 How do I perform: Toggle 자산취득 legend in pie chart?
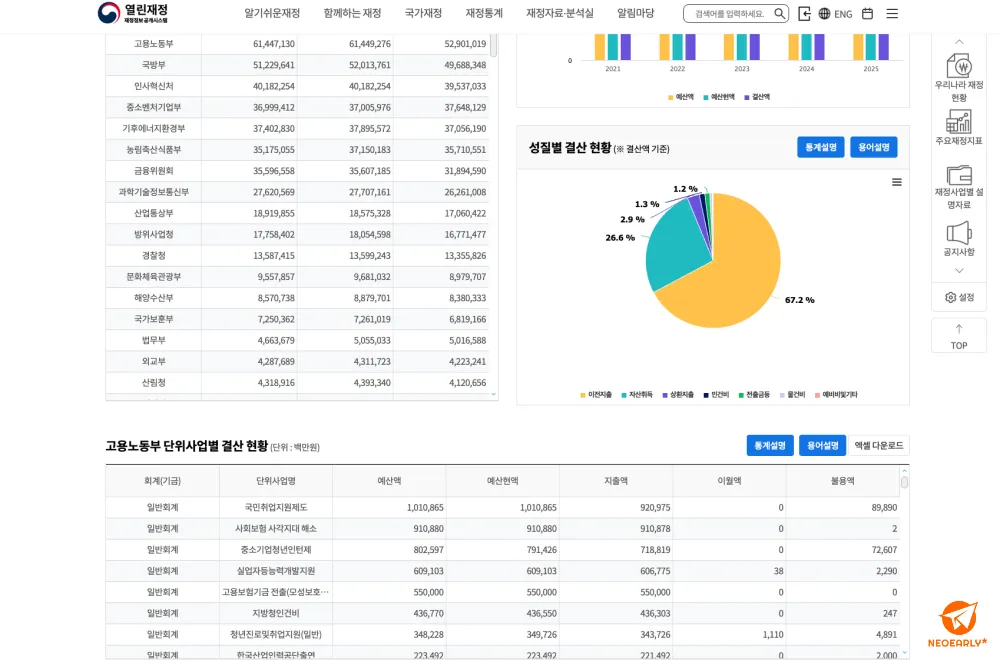pyautogui.click(x=636, y=395)
